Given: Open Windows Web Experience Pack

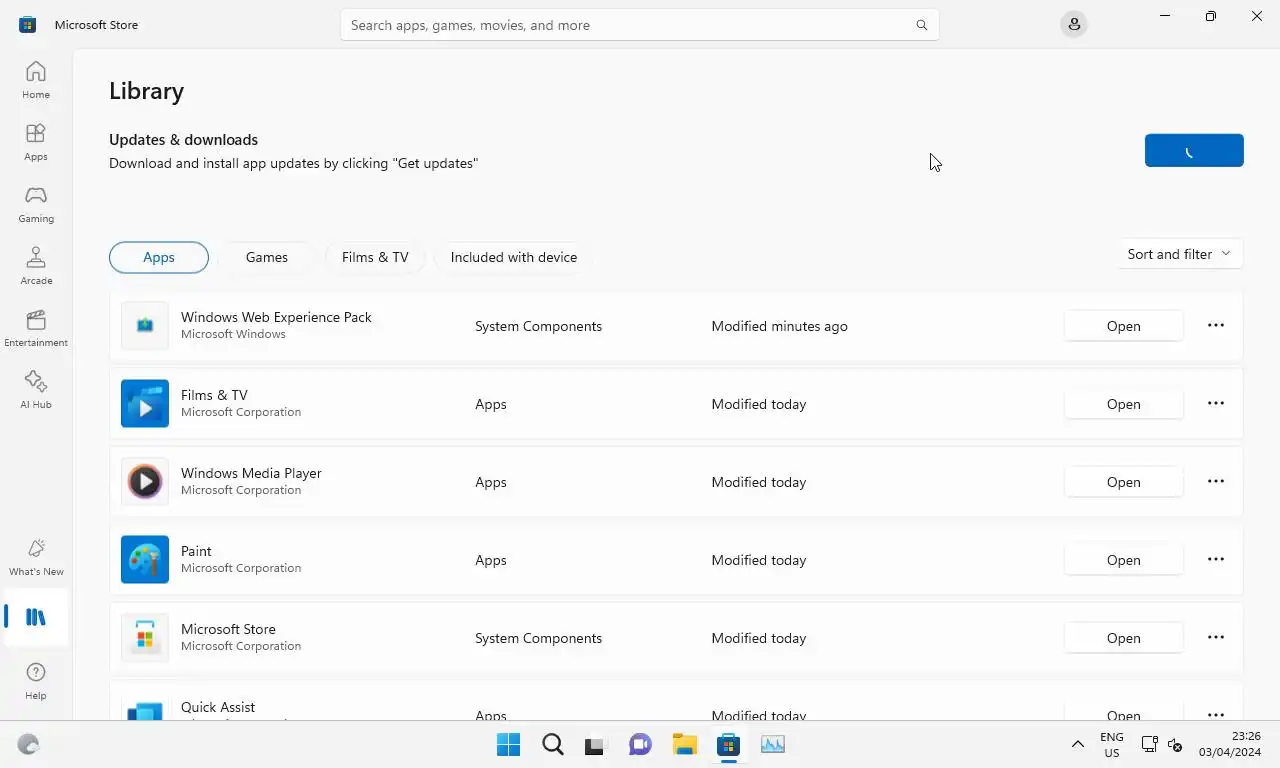Looking at the screenshot, I should pyautogui.click(x=1124, y=326).
